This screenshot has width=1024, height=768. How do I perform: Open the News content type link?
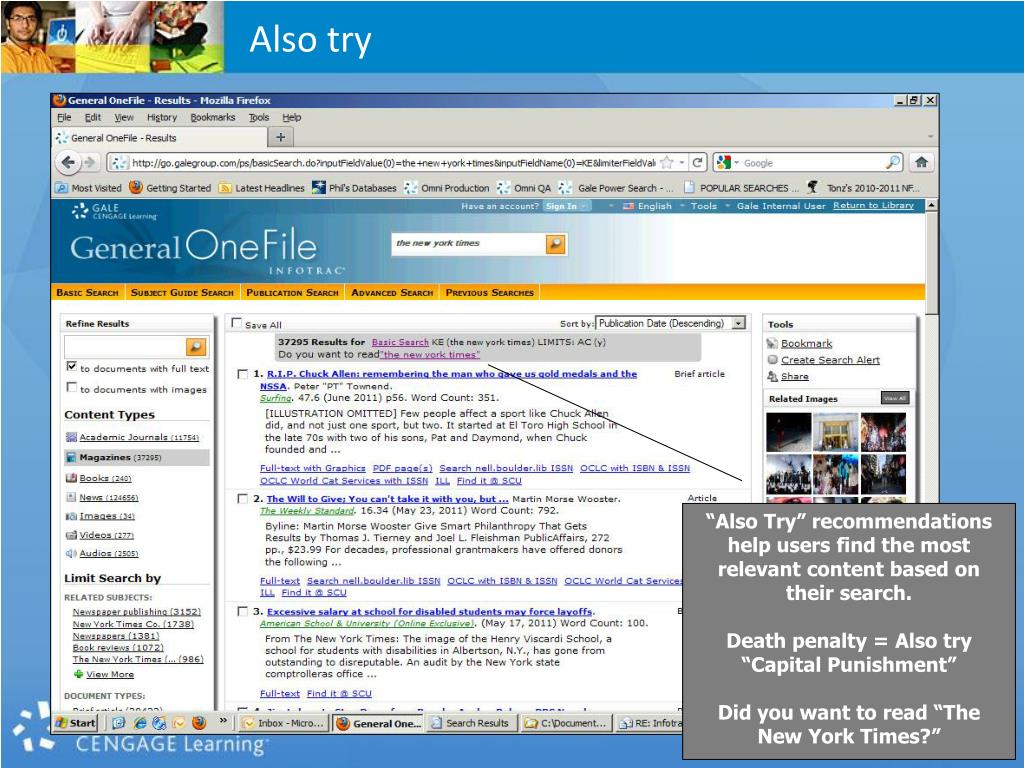[x=108, y=498]
